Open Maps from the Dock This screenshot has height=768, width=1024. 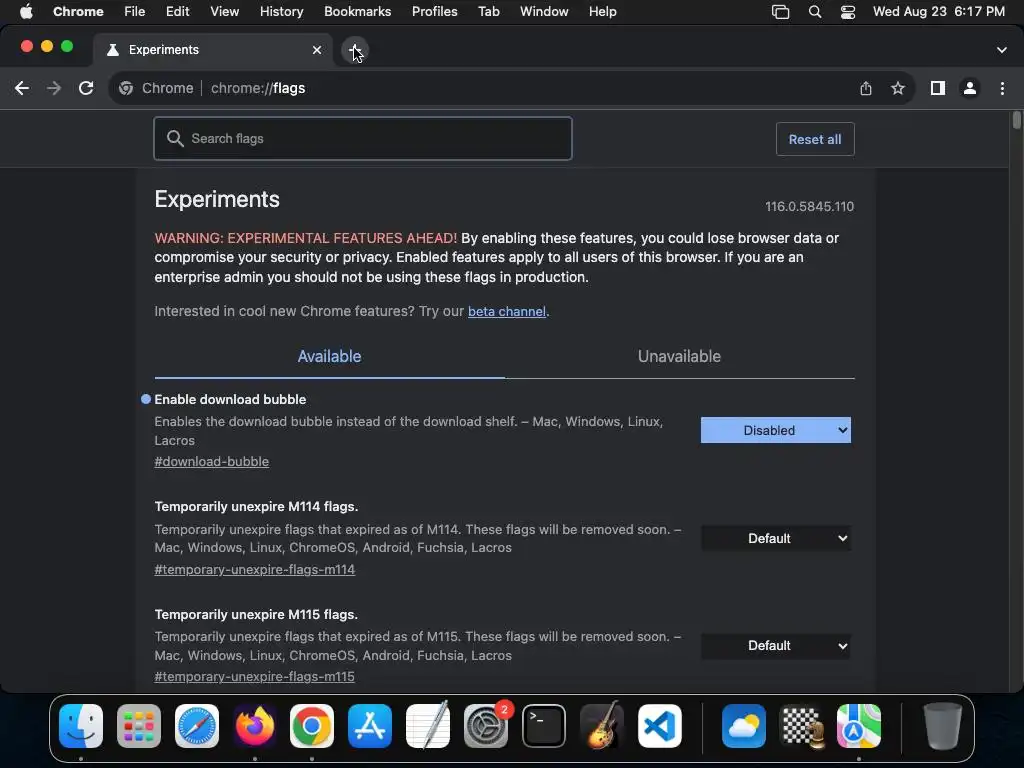859,726
